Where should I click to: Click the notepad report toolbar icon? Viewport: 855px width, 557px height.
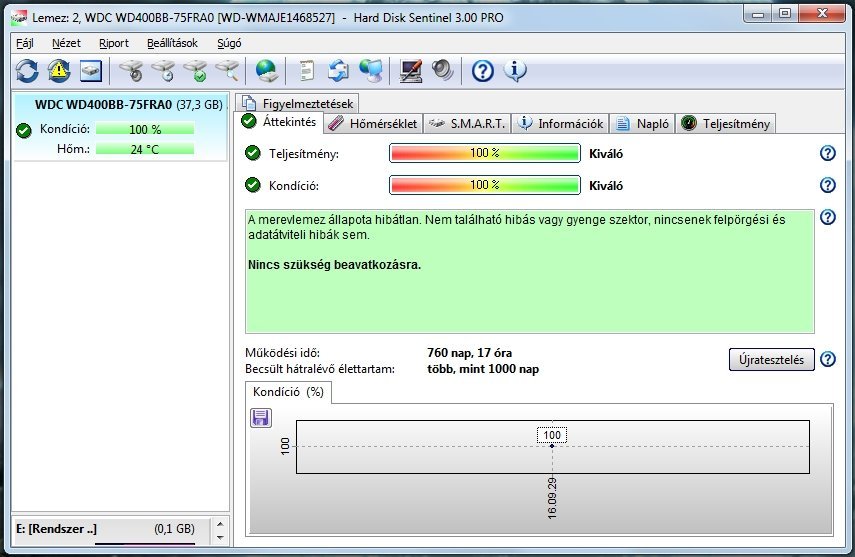(307, 71)
